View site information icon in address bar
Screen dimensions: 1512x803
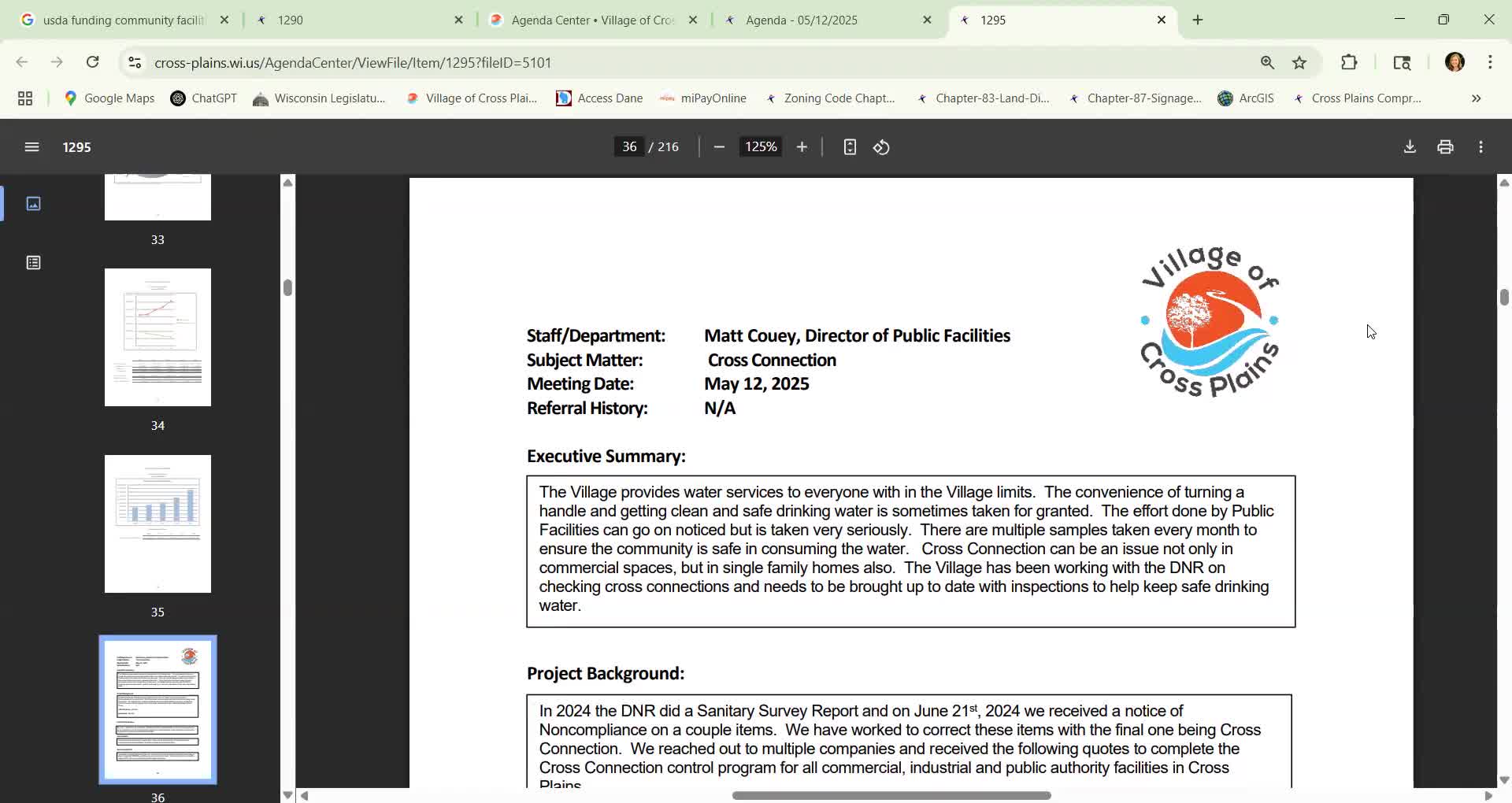click(x=135, y=62)
